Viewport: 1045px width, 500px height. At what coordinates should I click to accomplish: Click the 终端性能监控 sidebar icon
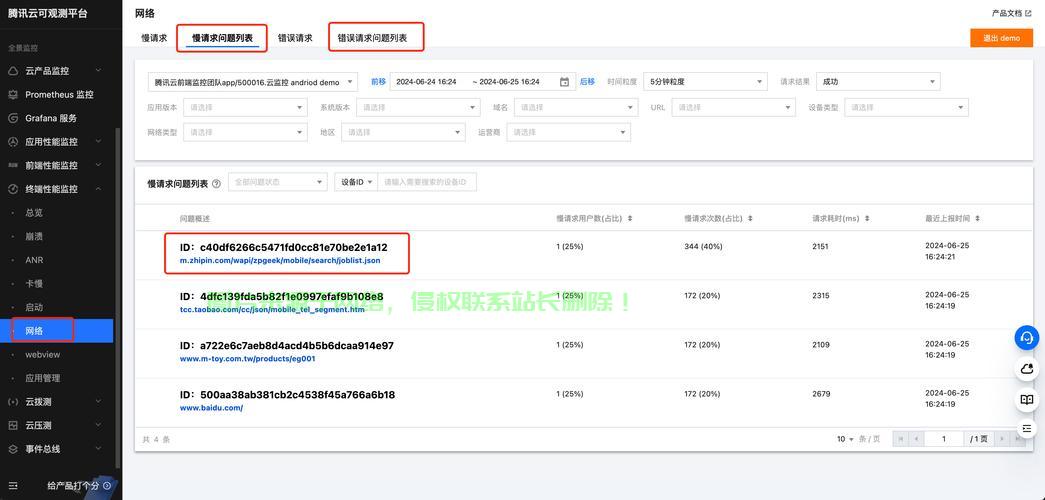(13, 189)
